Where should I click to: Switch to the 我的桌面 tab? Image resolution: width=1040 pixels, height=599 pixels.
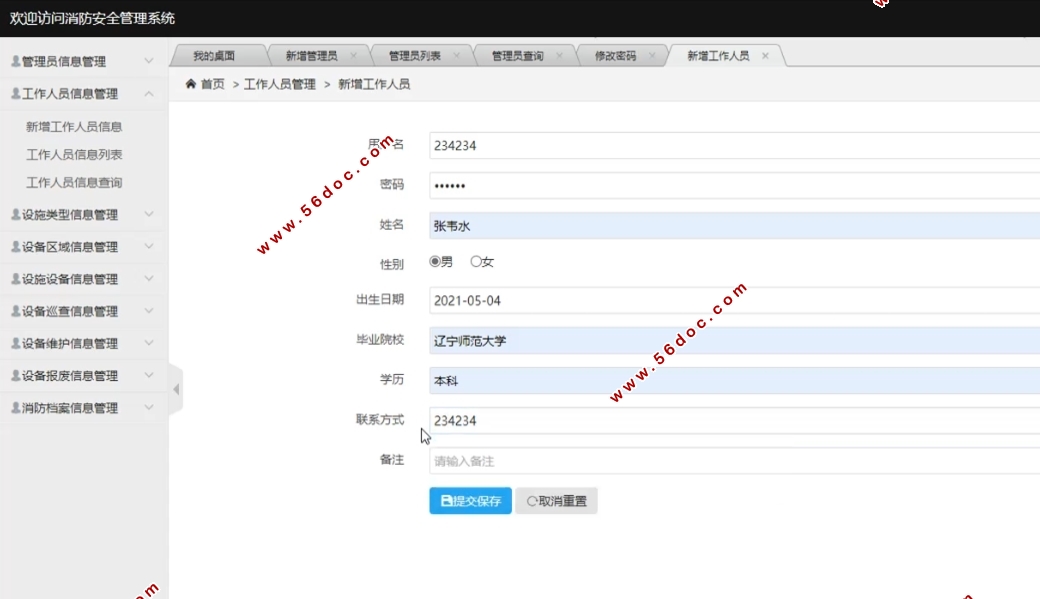pos(214,56)
